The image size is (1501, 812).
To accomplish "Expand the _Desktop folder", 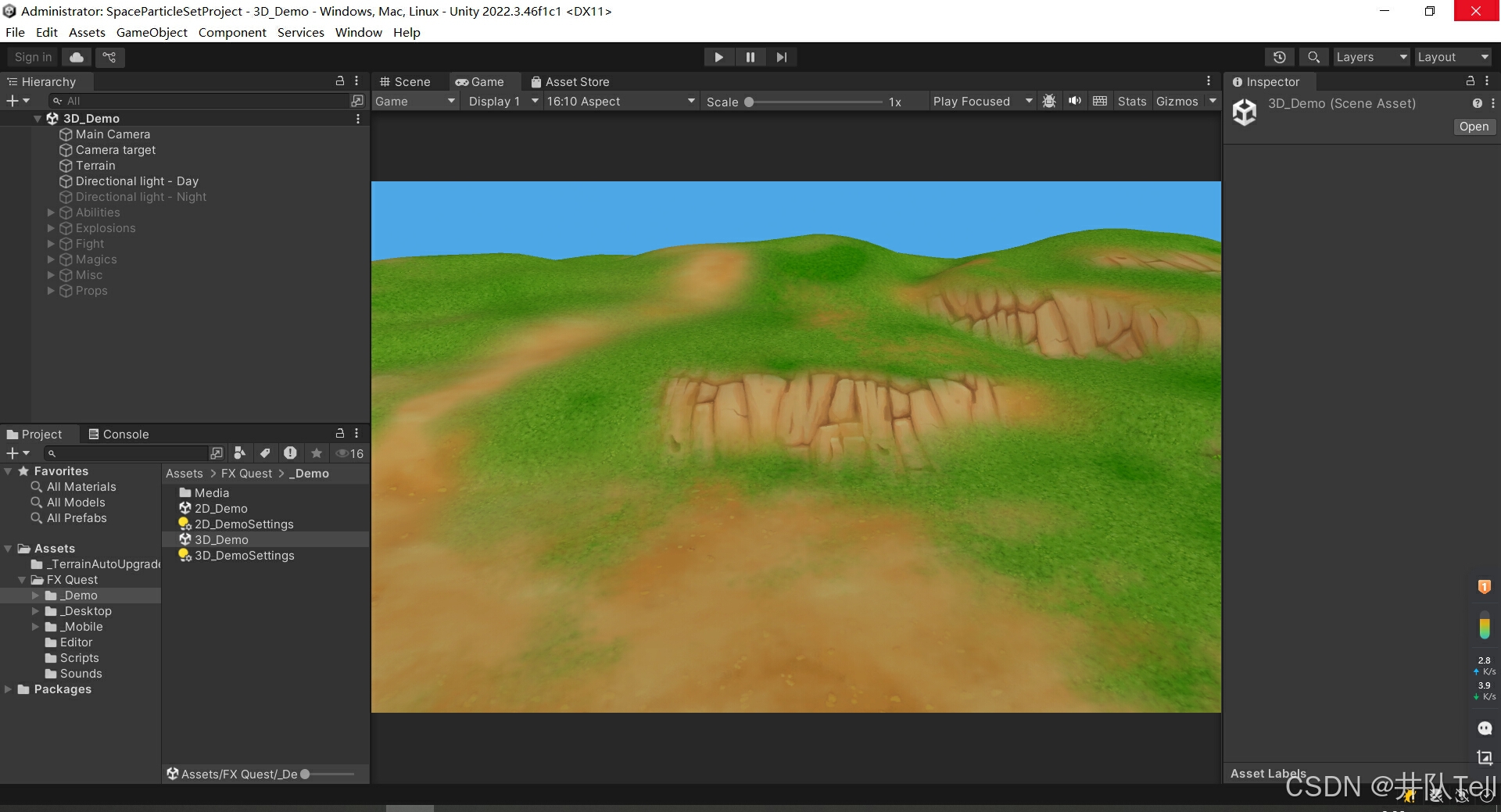I will click(35, 611).
